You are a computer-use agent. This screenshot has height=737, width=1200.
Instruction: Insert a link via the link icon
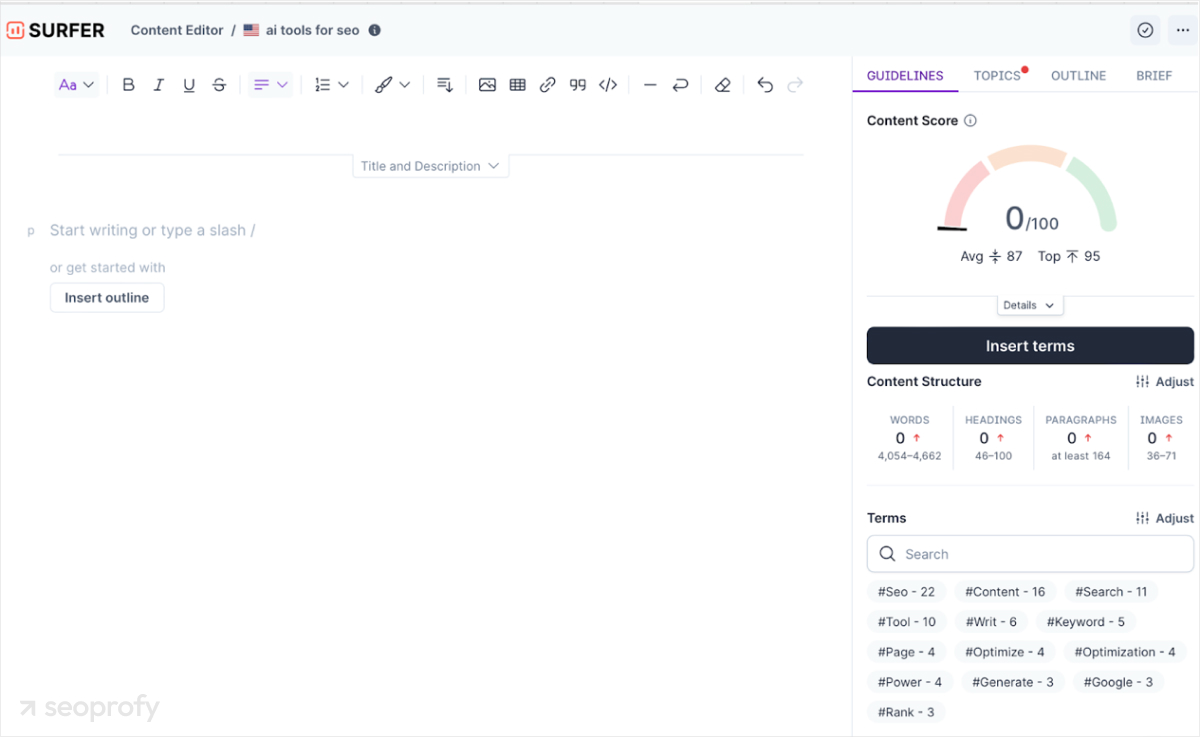(547, 85)
